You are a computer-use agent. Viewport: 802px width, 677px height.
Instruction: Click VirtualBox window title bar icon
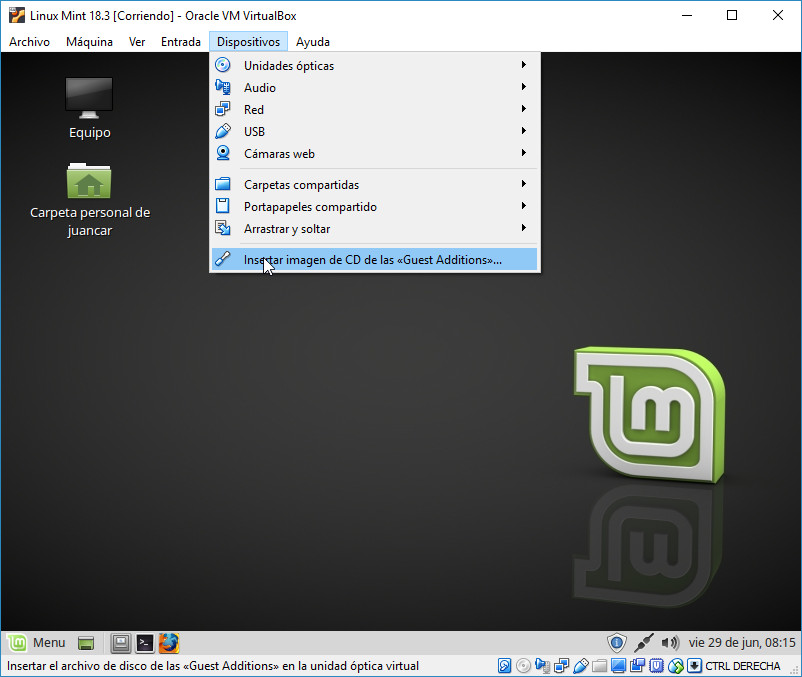17,15
